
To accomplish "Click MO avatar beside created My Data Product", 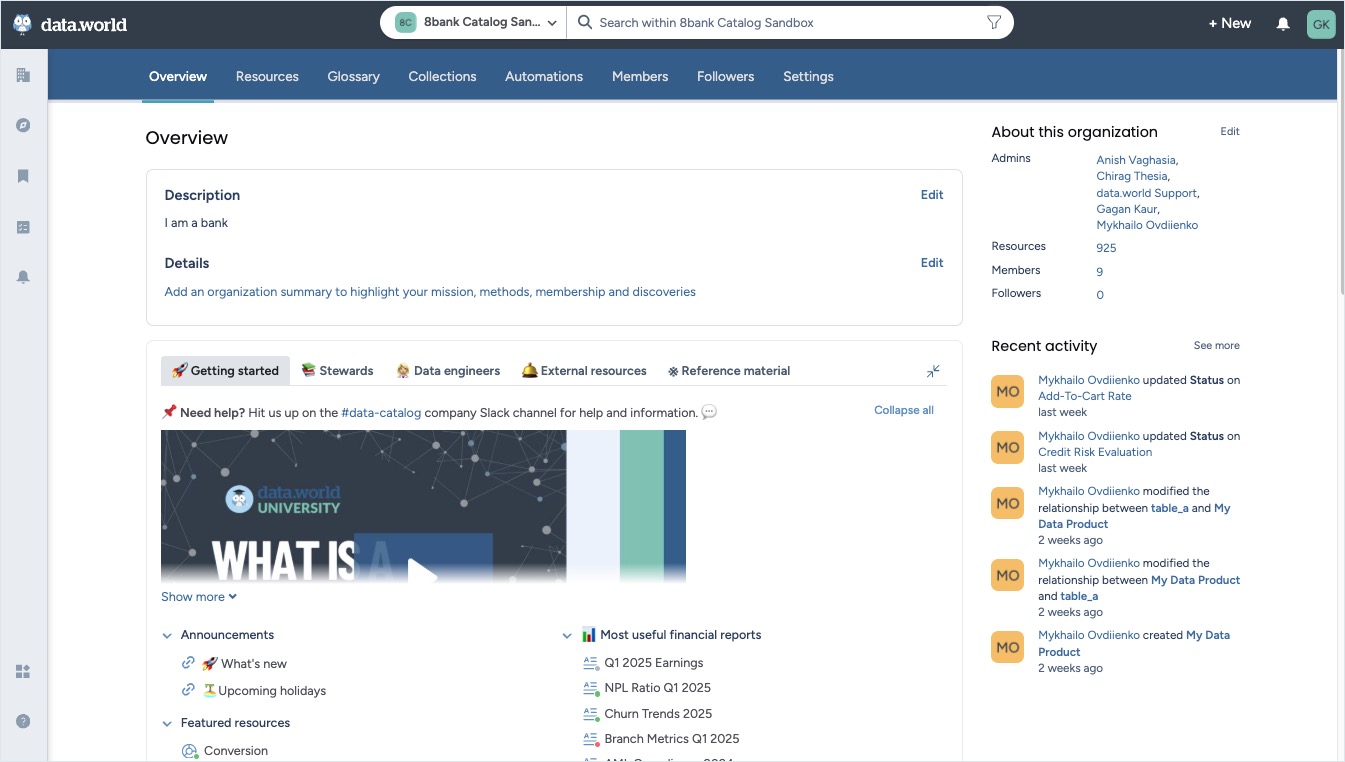I will 1007,647.
